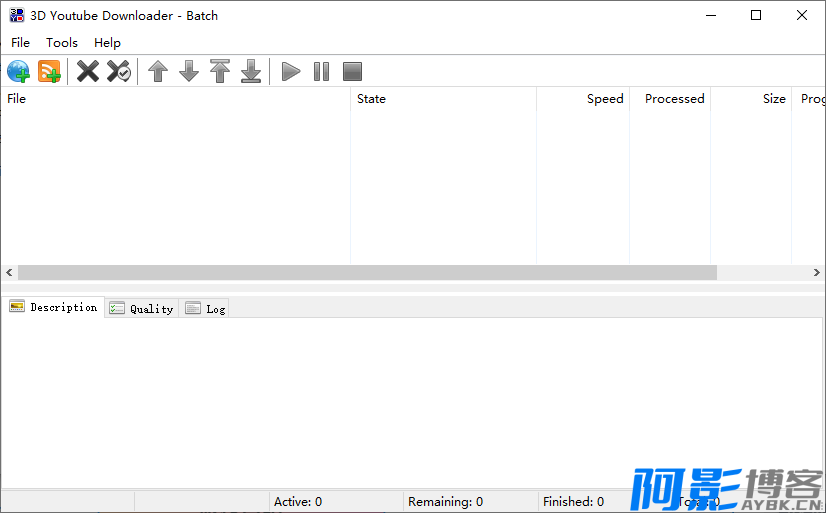826x513 pixels.
Task: Click the move down arrow icon
Action: (189, 71)
